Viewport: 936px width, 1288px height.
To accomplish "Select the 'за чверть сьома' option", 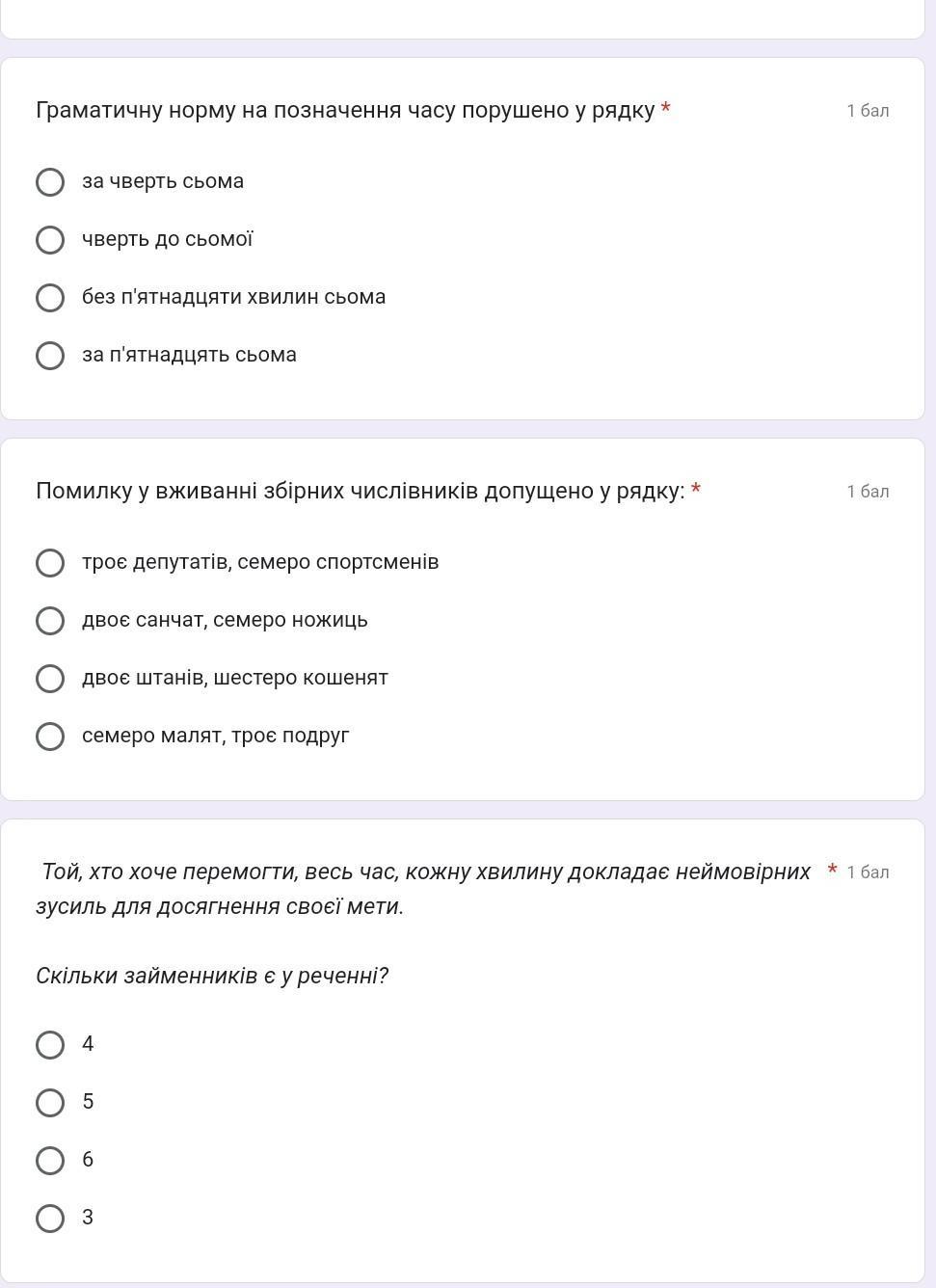I will [50, 182].
